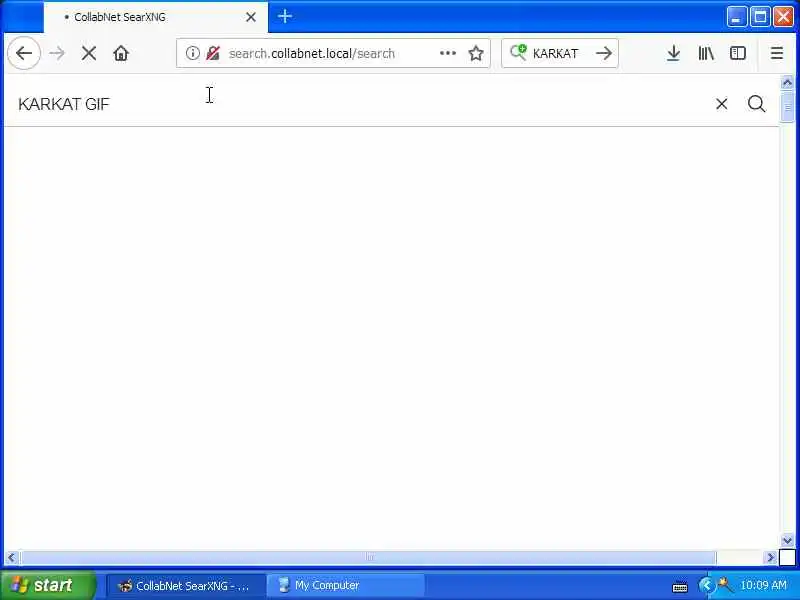View site information icon in address bar
The height and width of the screenshot is (600, 800).
click(192, 53)
